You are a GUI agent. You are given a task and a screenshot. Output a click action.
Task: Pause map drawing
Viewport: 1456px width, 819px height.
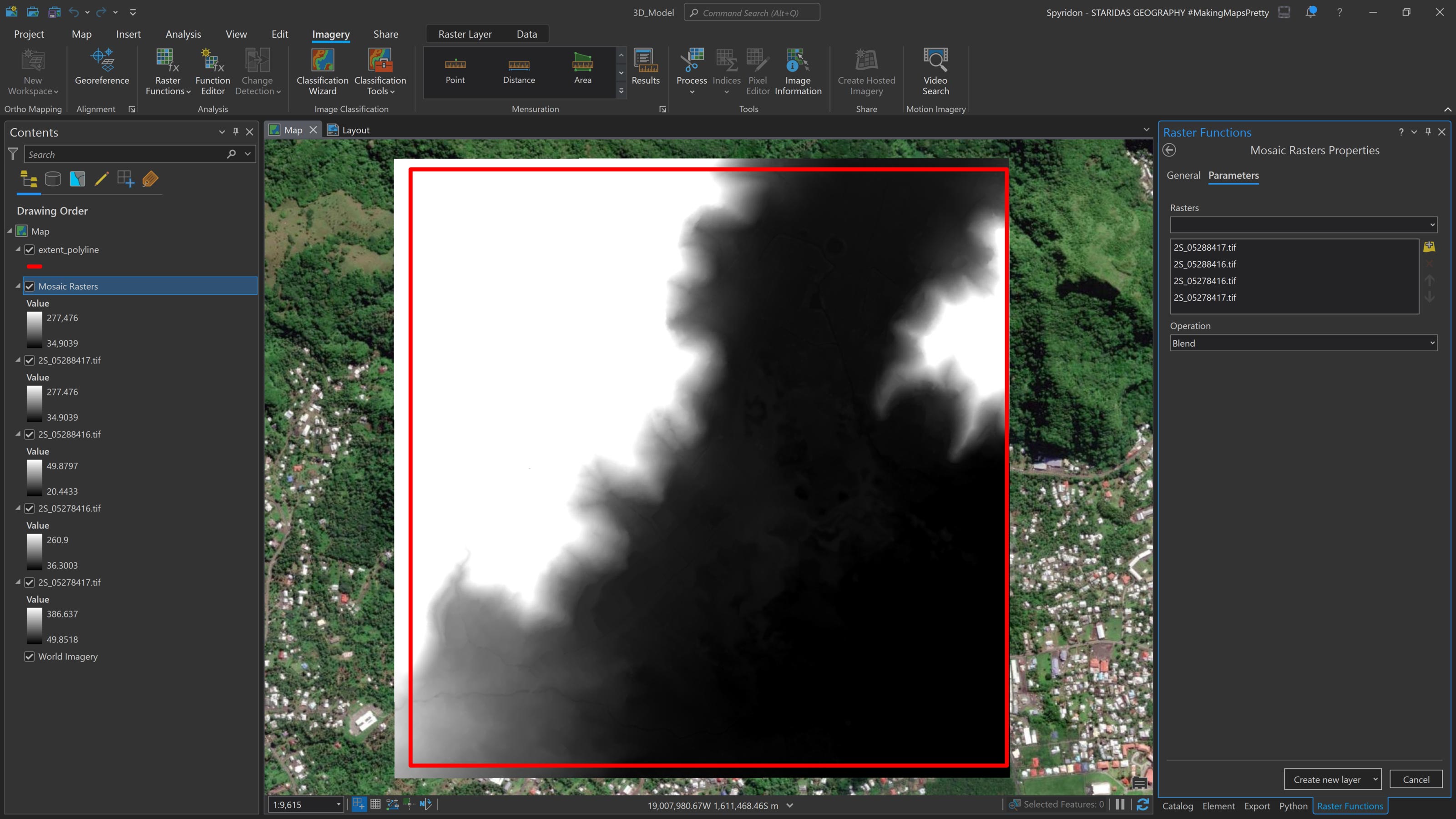tap(1120, 804)
